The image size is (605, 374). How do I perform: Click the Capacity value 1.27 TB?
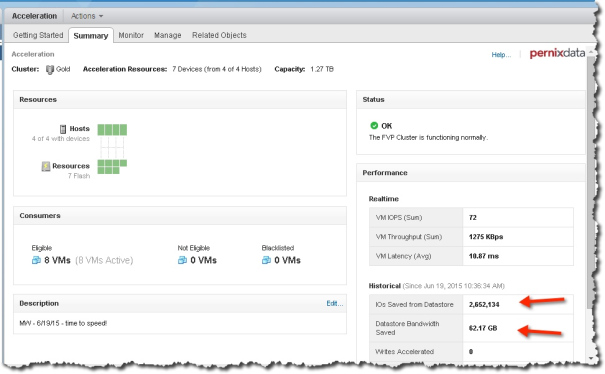(x=322, y=69)
